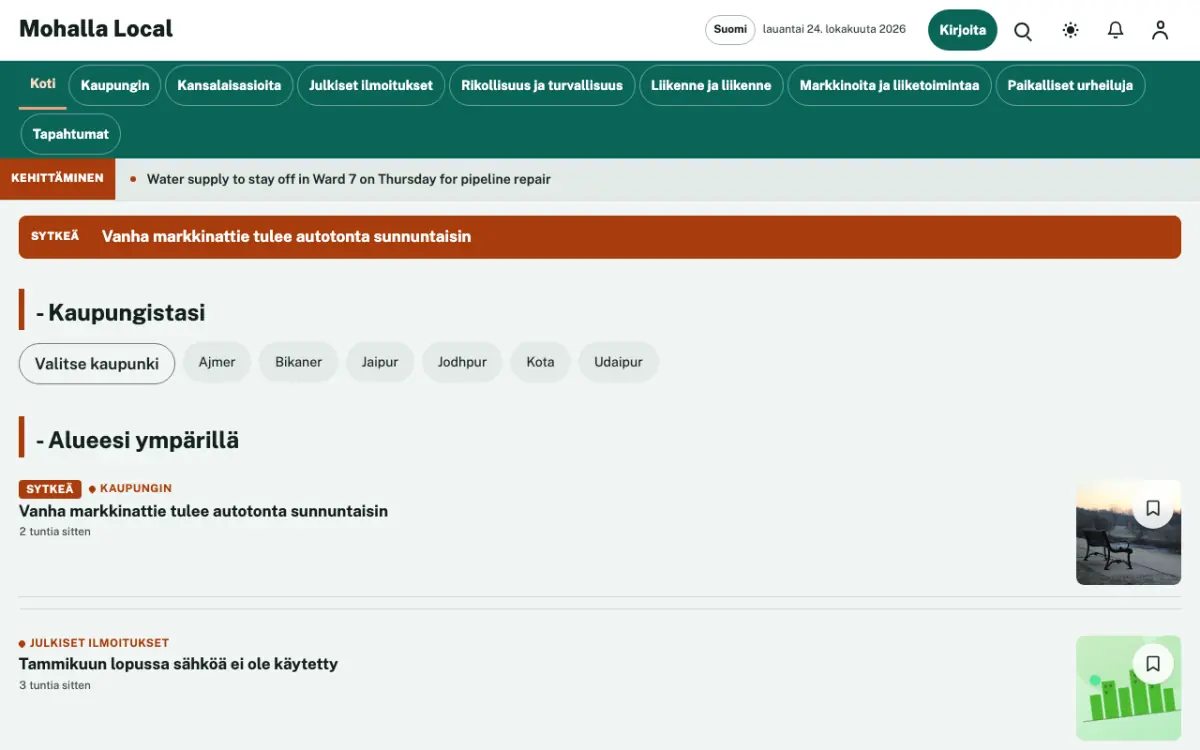This screenshot has width=1200, height=750.
Task: Open Liikenne ja liikenne section
Action: (711, 86)
